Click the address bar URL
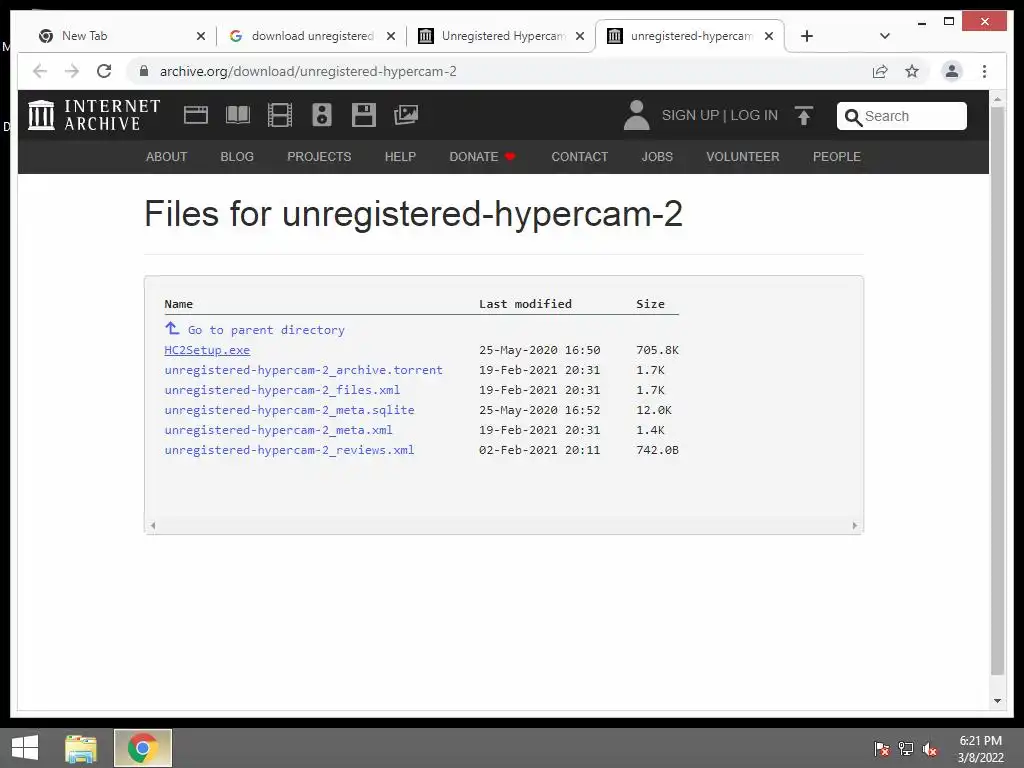The height and width of the screenshot is (768, 1024). (x=308, y=71)
